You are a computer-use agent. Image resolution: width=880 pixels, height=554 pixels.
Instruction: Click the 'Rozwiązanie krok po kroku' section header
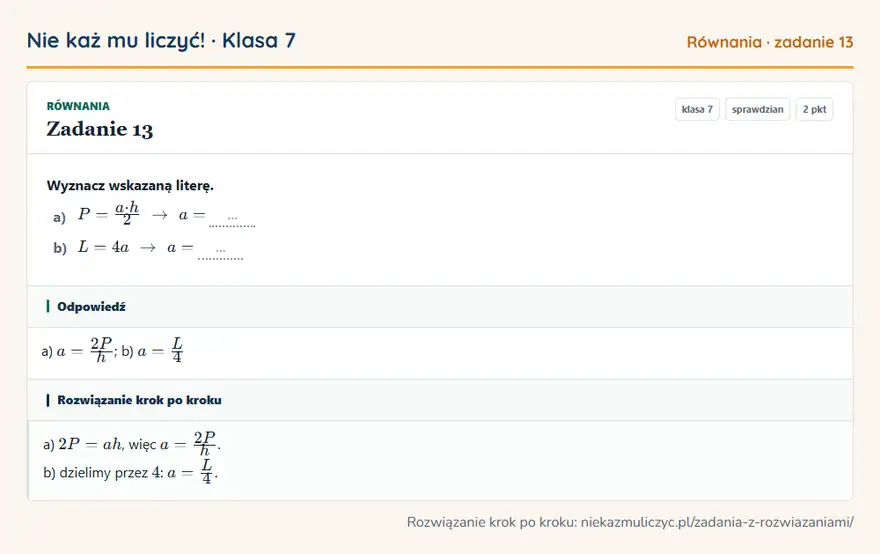pos(139,400)
